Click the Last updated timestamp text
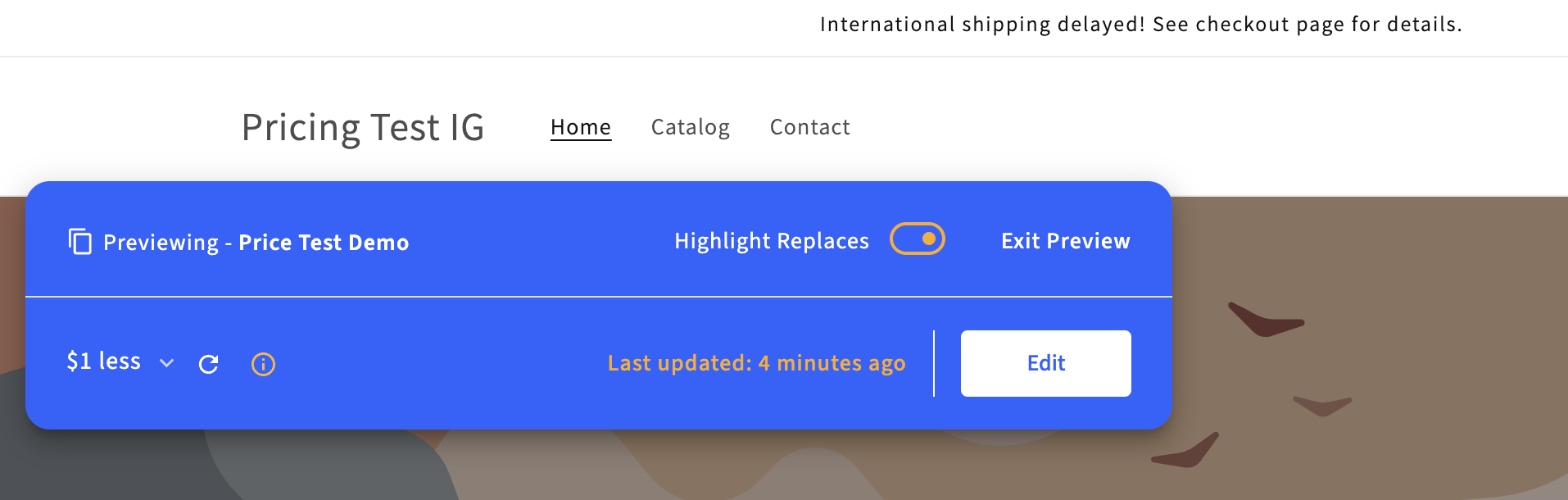Screen dimensions: 1568x500 [x=756, y=363]
